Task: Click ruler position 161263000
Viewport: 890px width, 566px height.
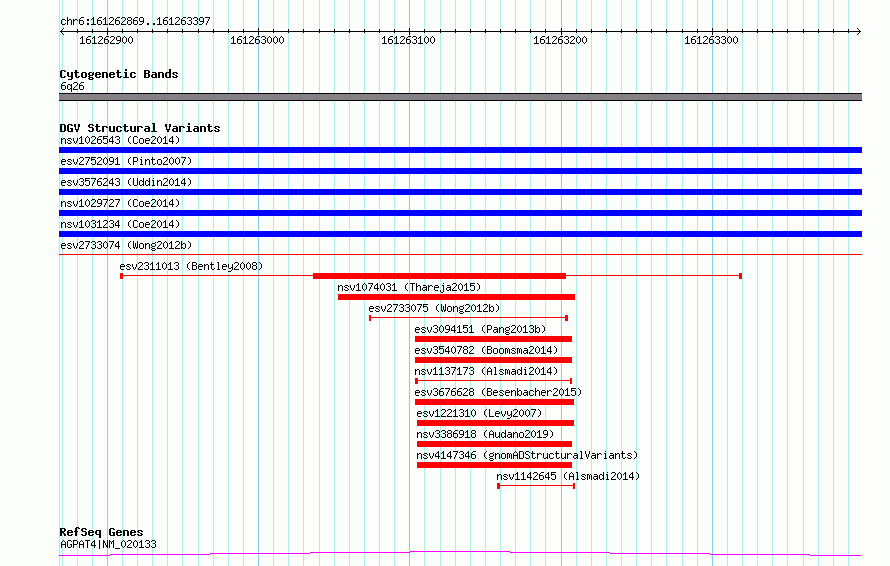Action: (x=257, y=40)
